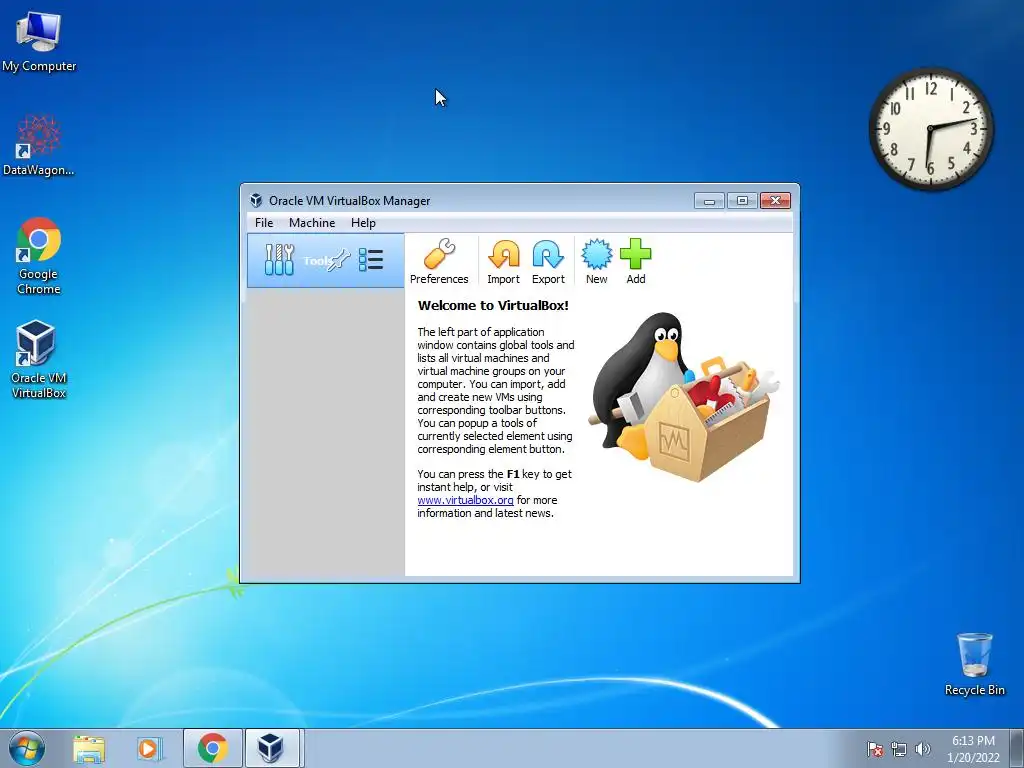Image resolution: width=1024 pixels, height=768 pixels.
Task: Minimize the VirtualBox Manager window
Action: coord(709,200)
